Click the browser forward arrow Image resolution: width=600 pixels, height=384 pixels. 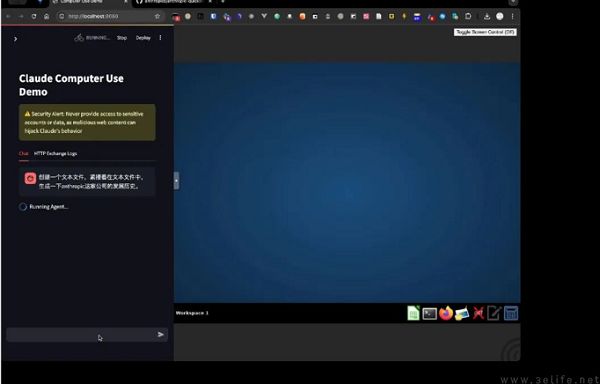pyautogui.click(x=21, y=16)
